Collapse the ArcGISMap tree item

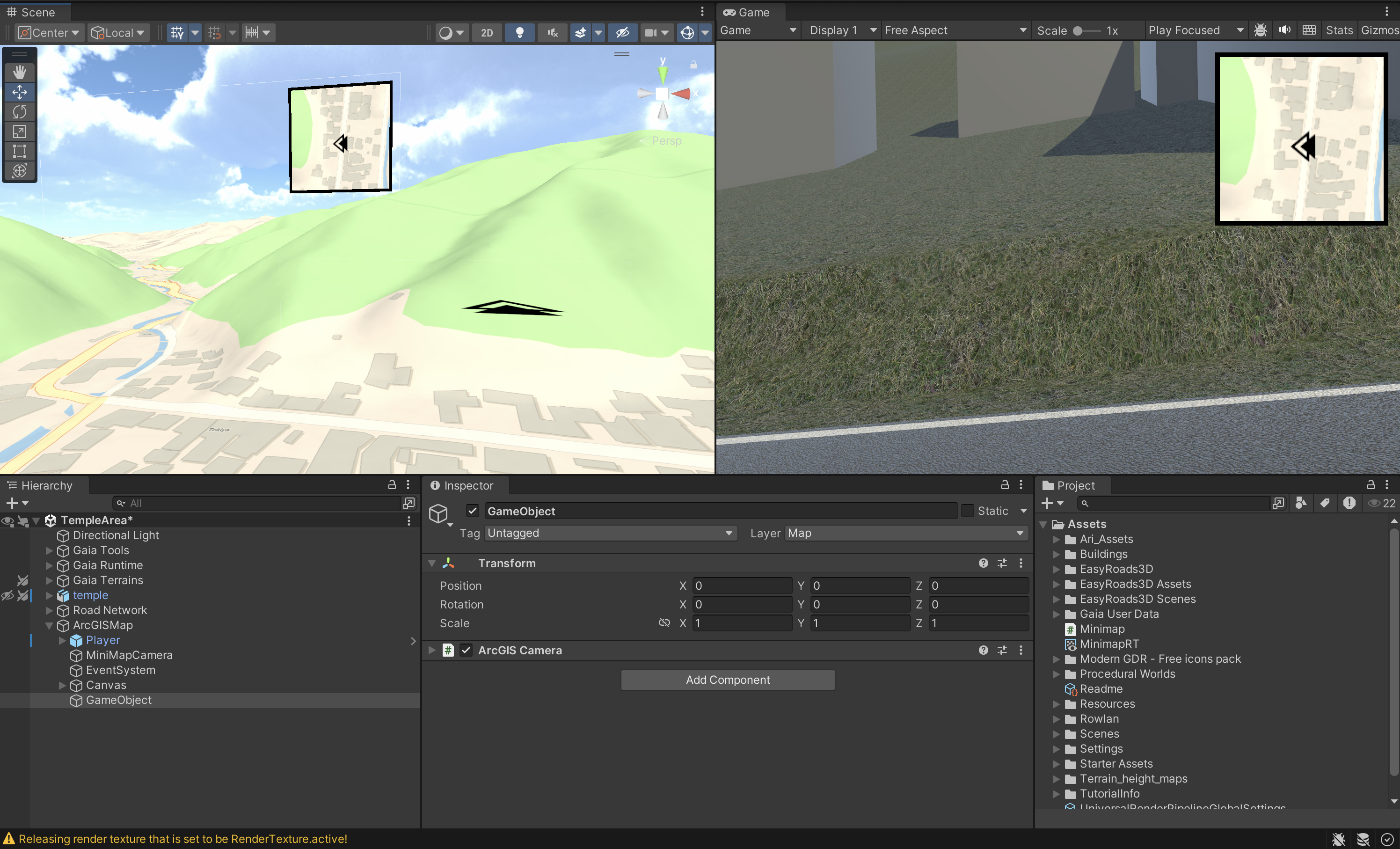(49, 626)
